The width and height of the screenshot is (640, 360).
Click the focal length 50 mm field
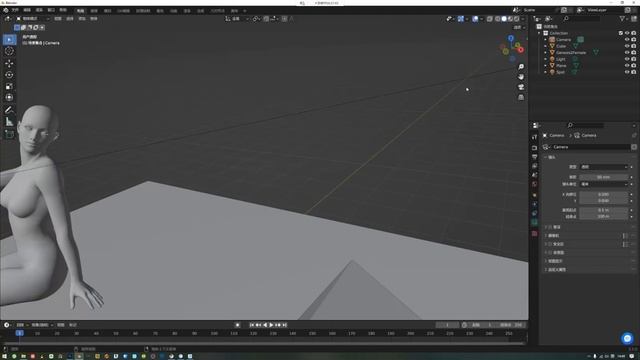click(x=604, y=177)
